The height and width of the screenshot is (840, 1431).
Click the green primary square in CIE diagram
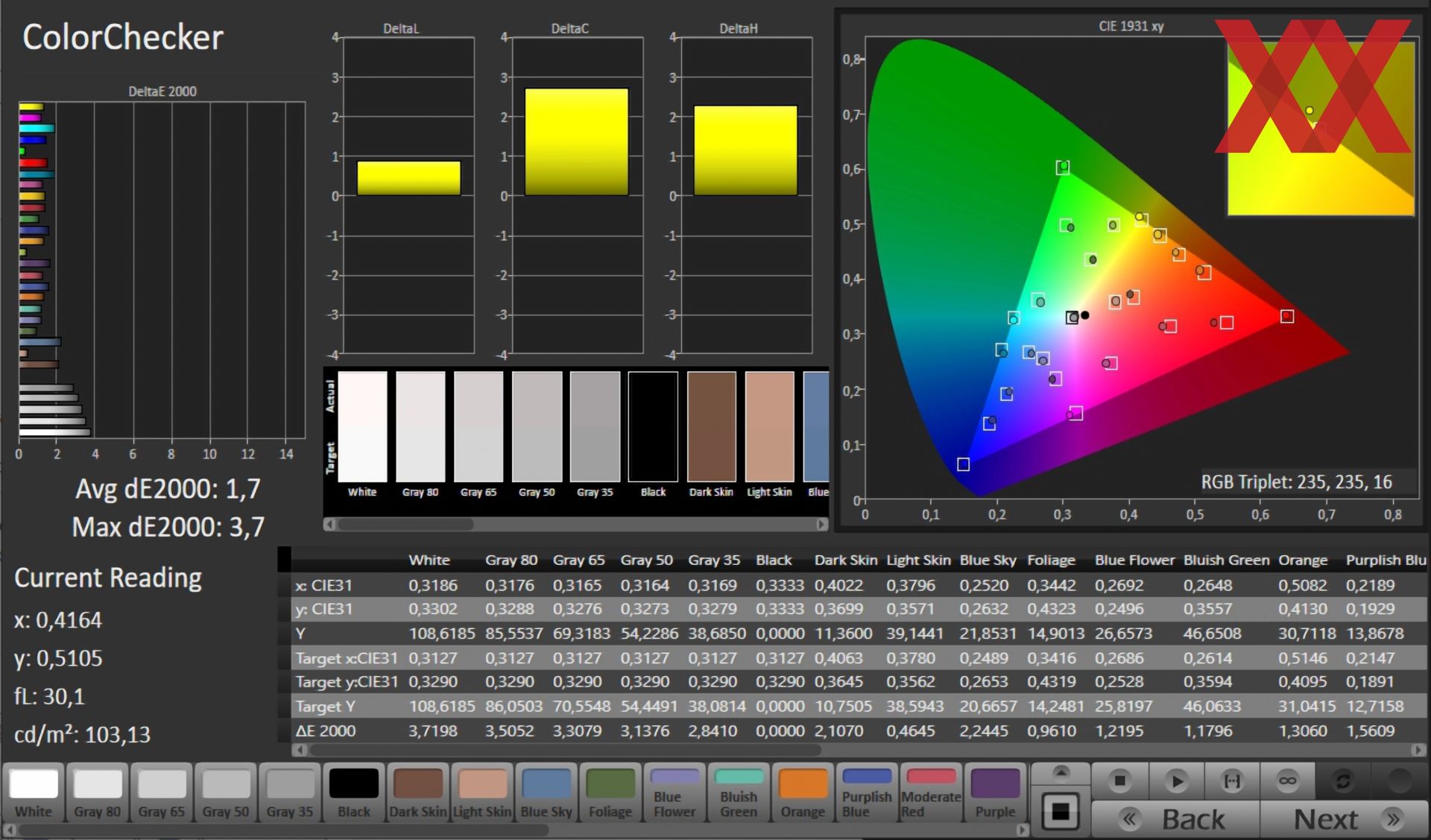(x=1063, y=168)
